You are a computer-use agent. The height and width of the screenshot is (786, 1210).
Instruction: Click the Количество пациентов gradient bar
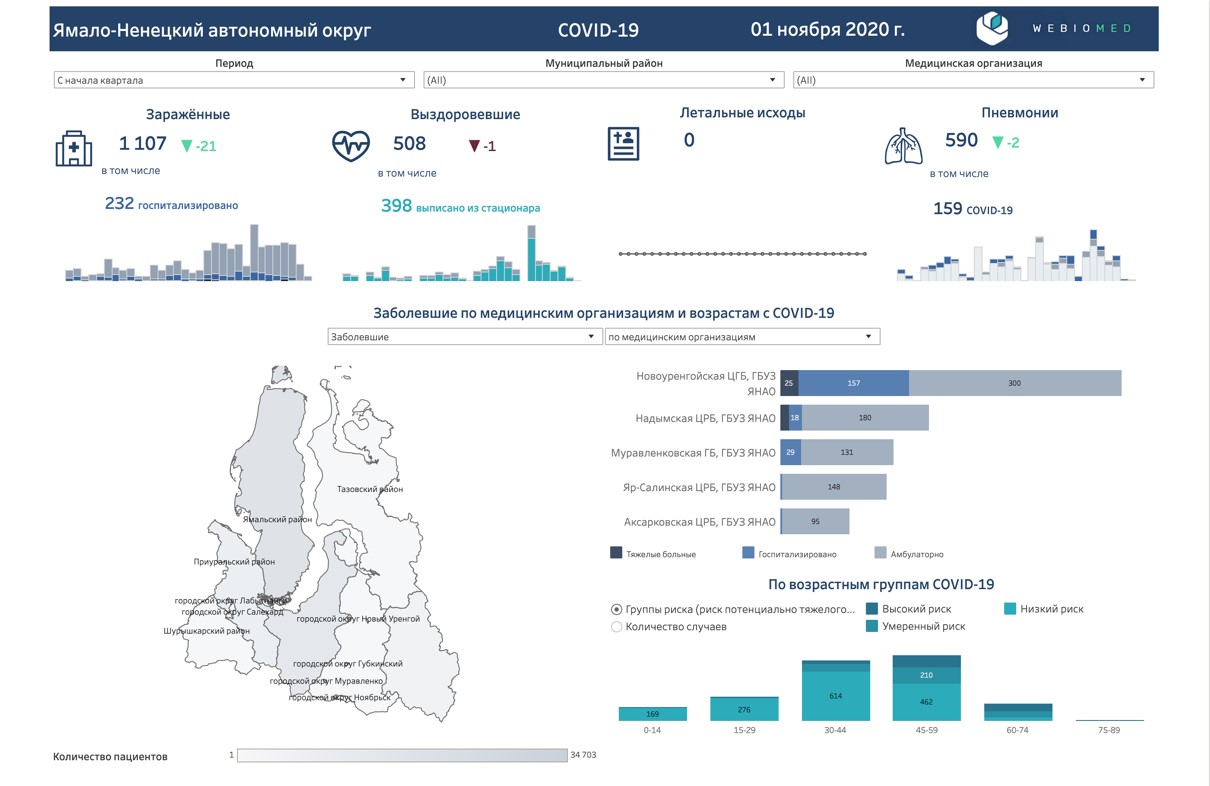pyautogui.click(x=402, y=755)
